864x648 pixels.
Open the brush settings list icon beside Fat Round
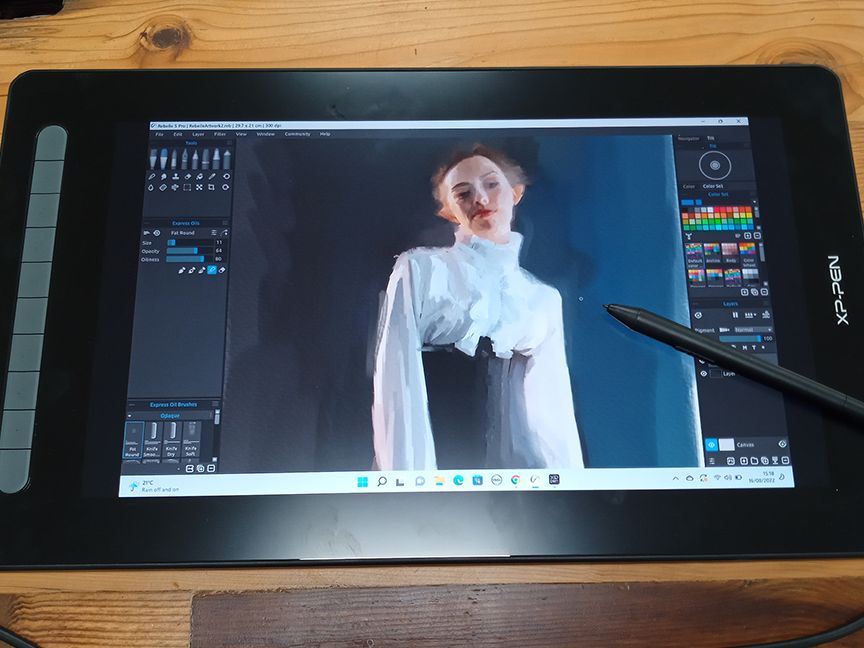pyautogui.click(x=214, y=233)
